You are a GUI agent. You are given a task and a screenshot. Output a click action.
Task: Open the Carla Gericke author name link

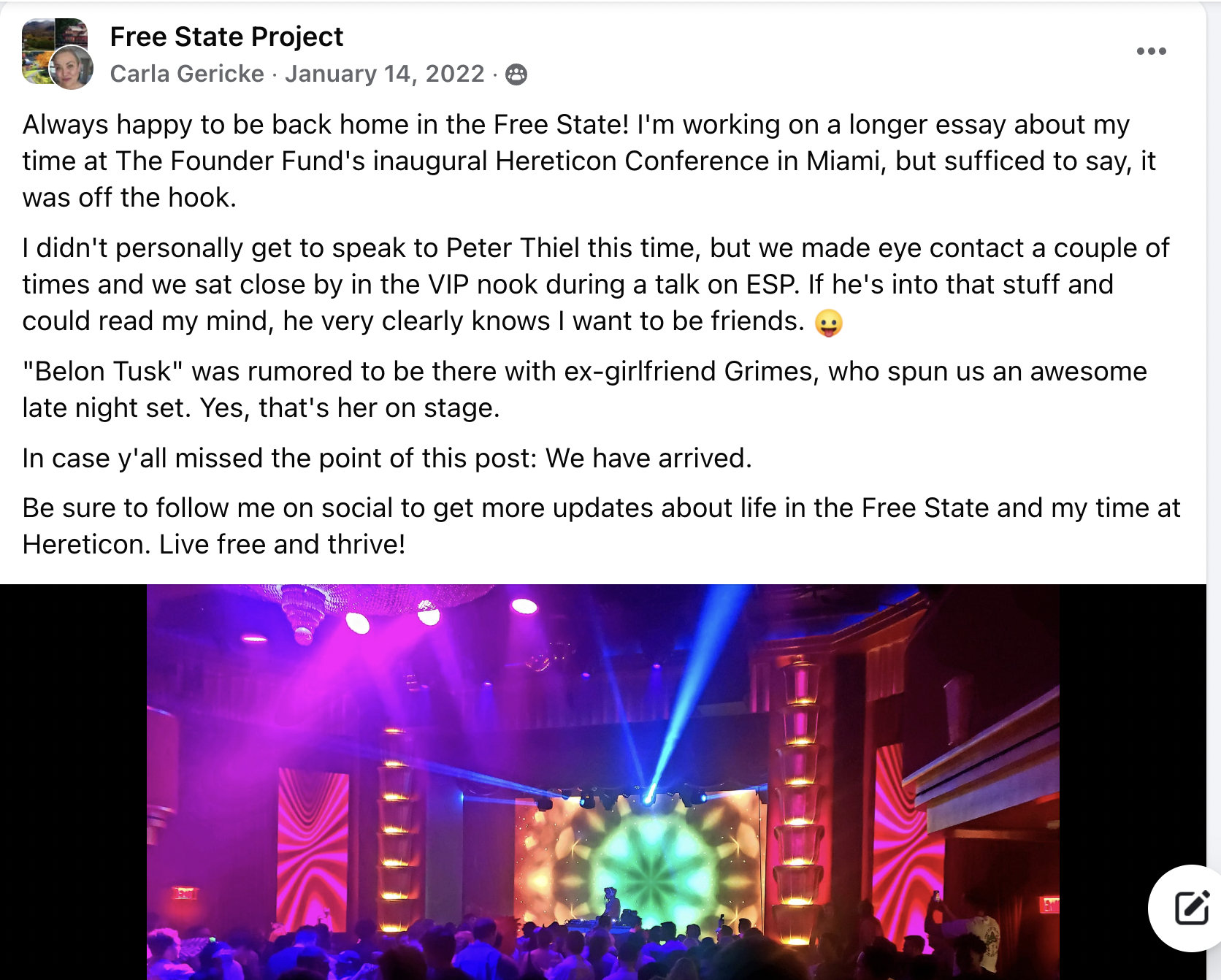click(187, 74)
